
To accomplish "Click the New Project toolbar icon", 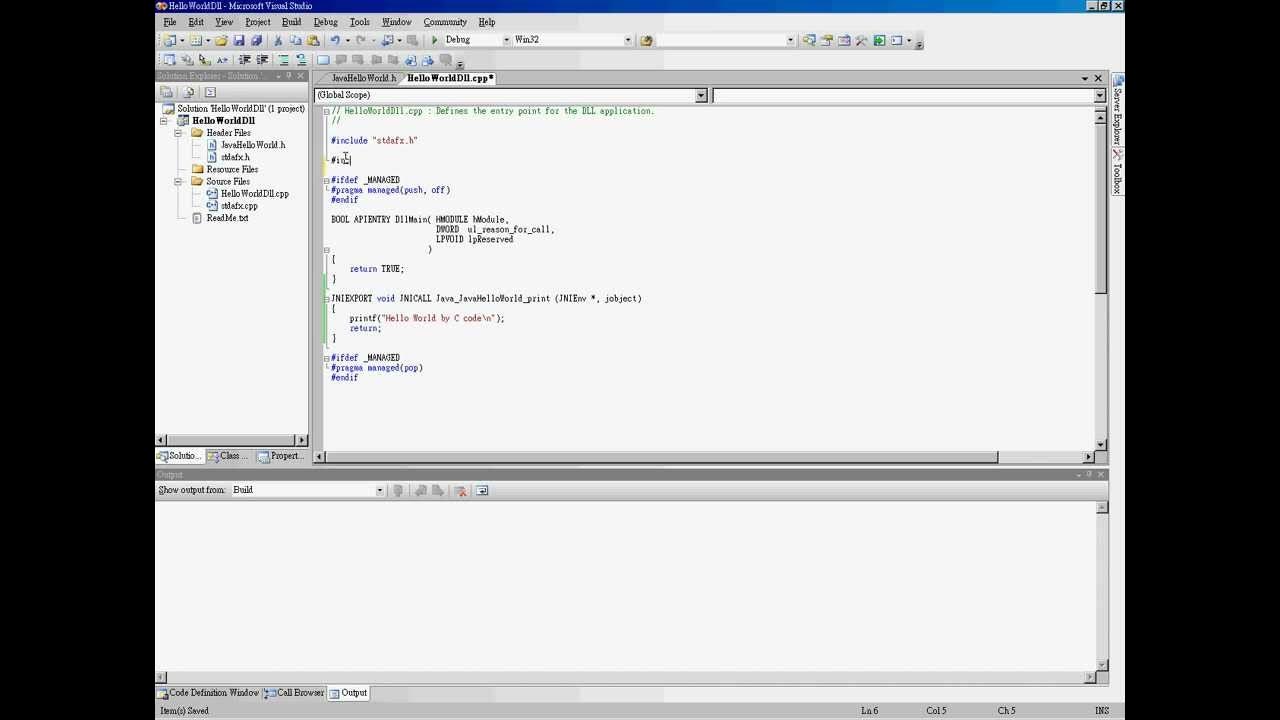I will (x=170, y=40).
